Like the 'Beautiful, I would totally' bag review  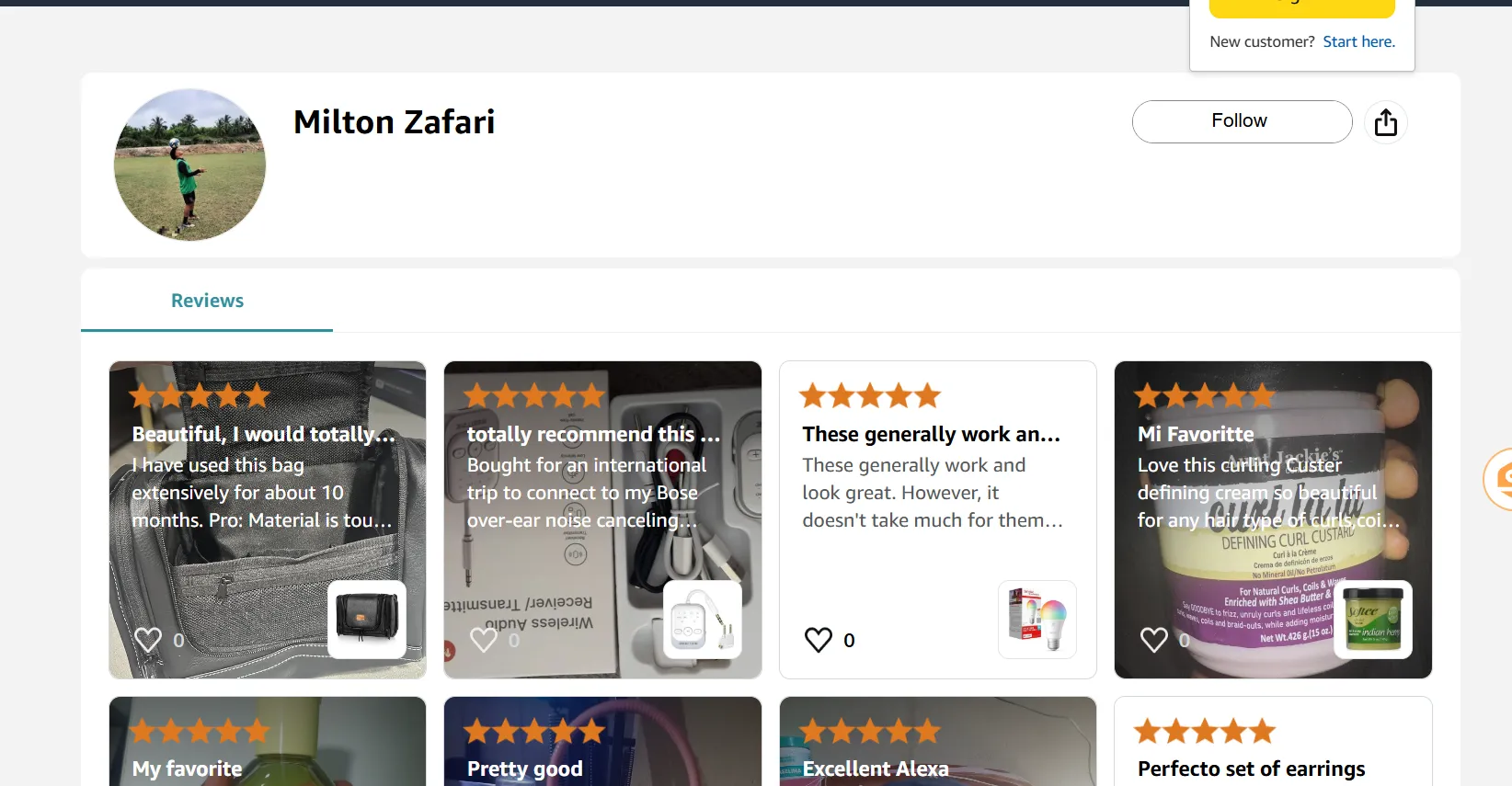[148, 639]
